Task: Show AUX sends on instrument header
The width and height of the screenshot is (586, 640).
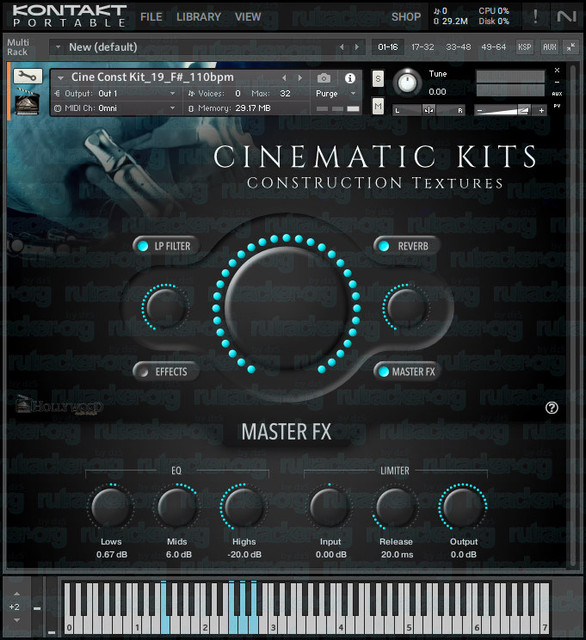Action: point(557,94)
